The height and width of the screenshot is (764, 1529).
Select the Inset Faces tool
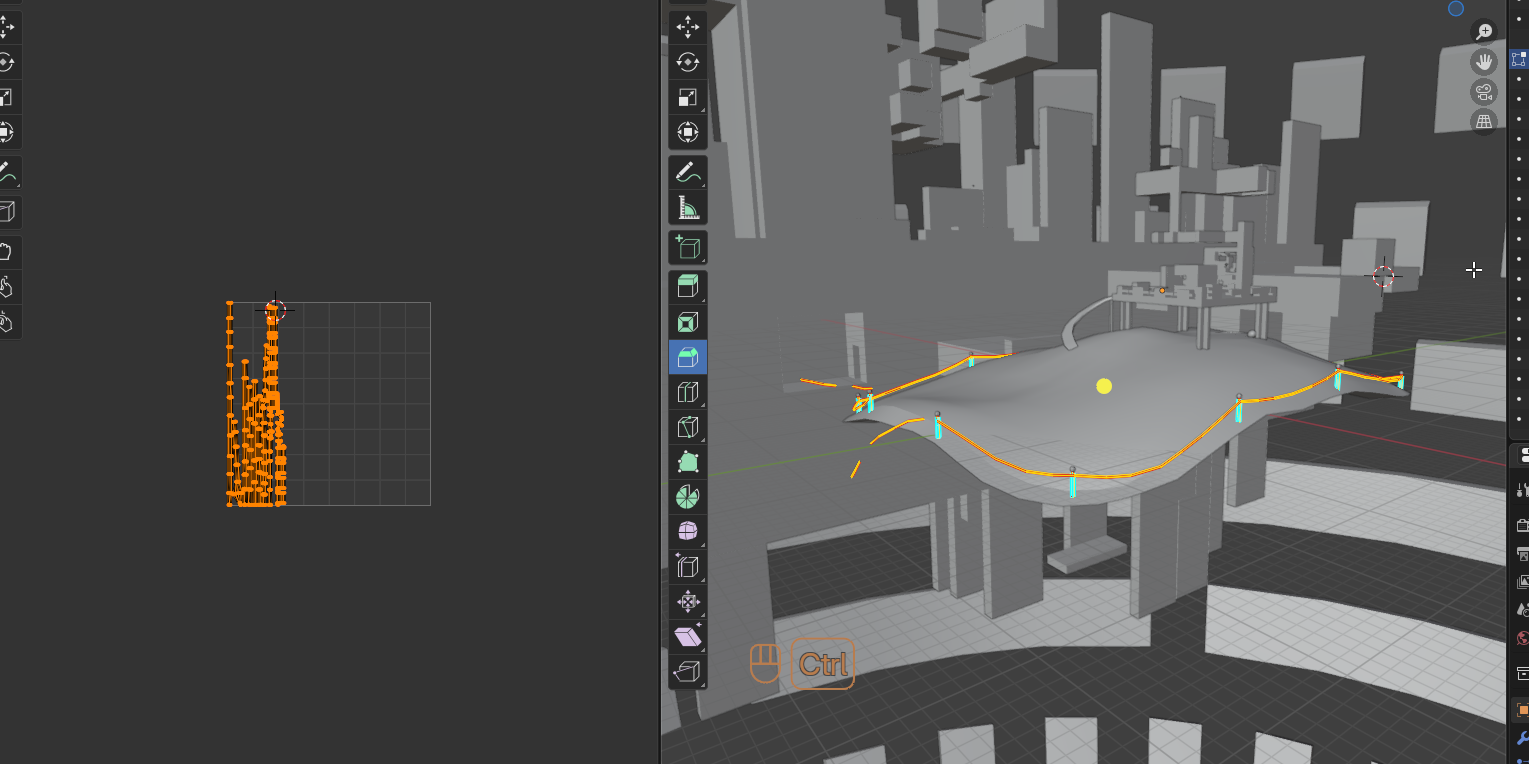[688, 321]
